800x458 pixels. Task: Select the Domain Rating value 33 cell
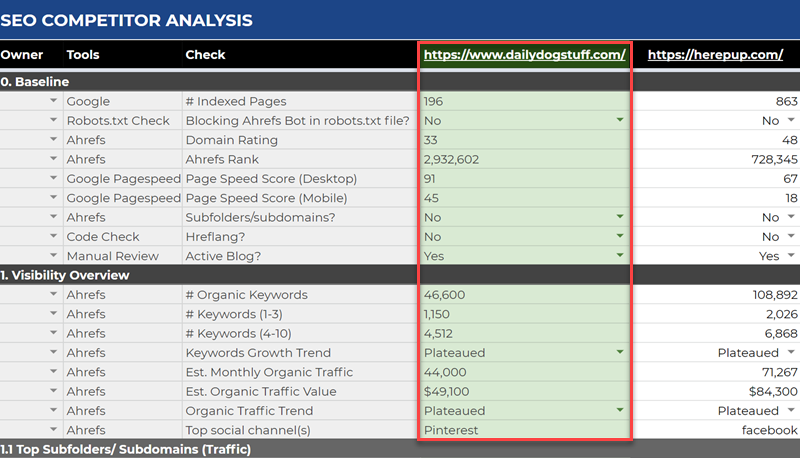[x=520, y=140]
